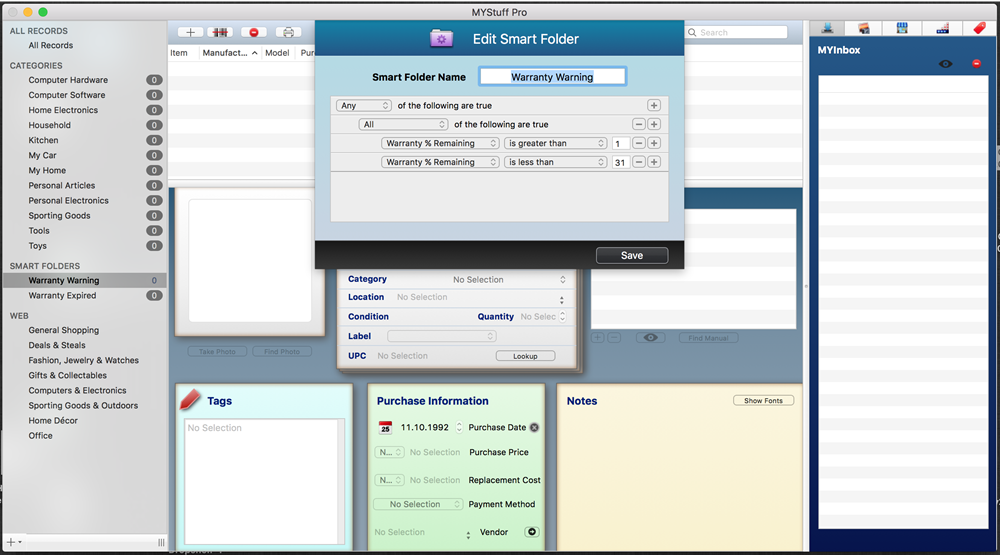Add rule after 'is less than' row
Screen dimensions: 1000x555
pyautogui.click(x=654, y=162)
